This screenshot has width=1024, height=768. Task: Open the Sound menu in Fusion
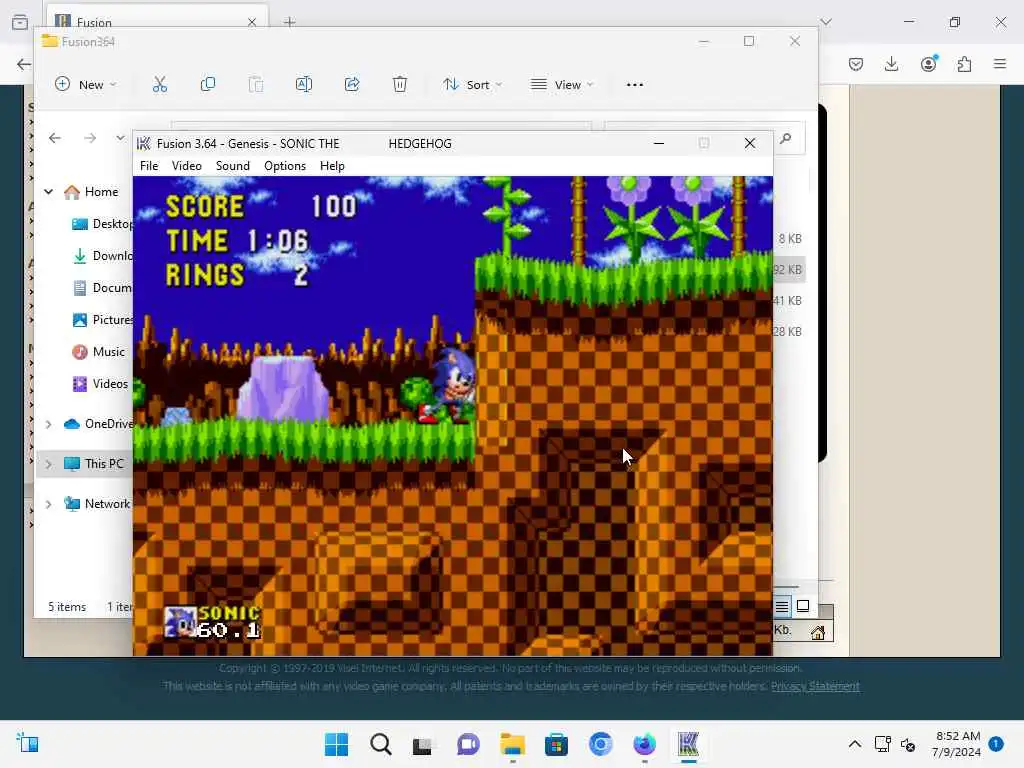click(232, 166)
